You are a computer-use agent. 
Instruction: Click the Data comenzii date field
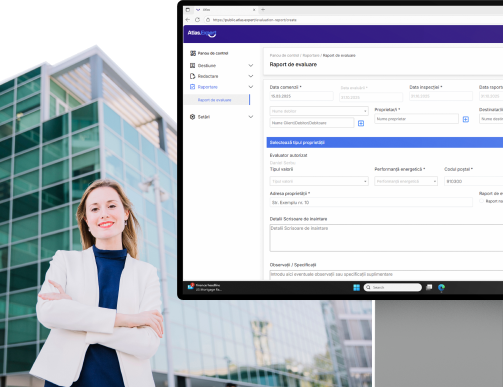tap(301, 96)
